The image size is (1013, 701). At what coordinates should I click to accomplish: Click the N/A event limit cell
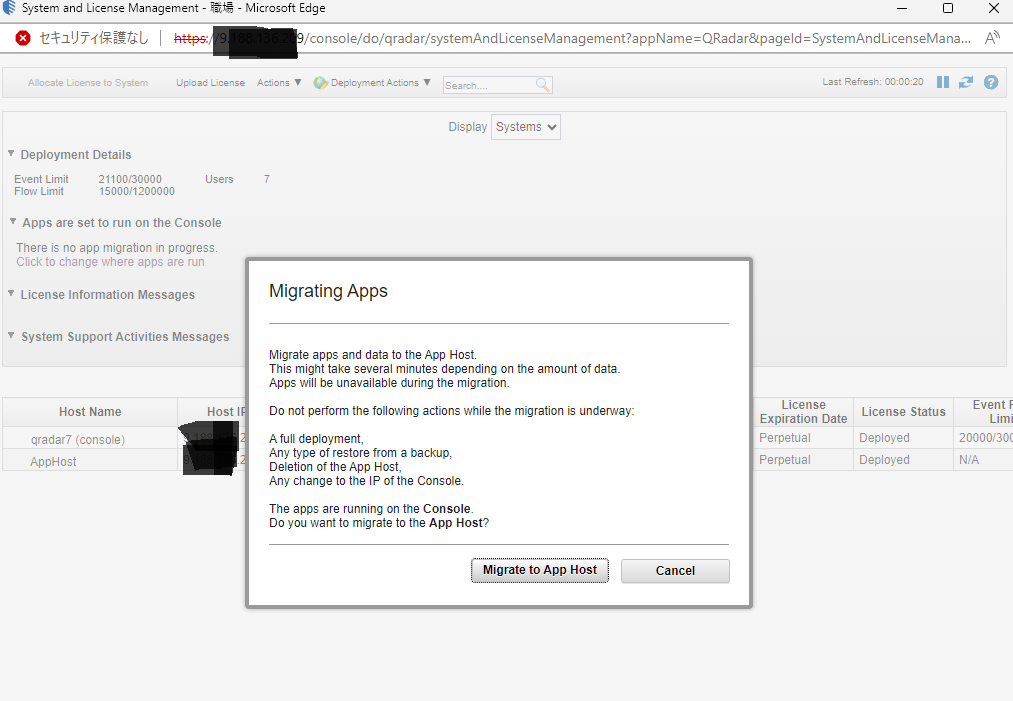(968, 459)
